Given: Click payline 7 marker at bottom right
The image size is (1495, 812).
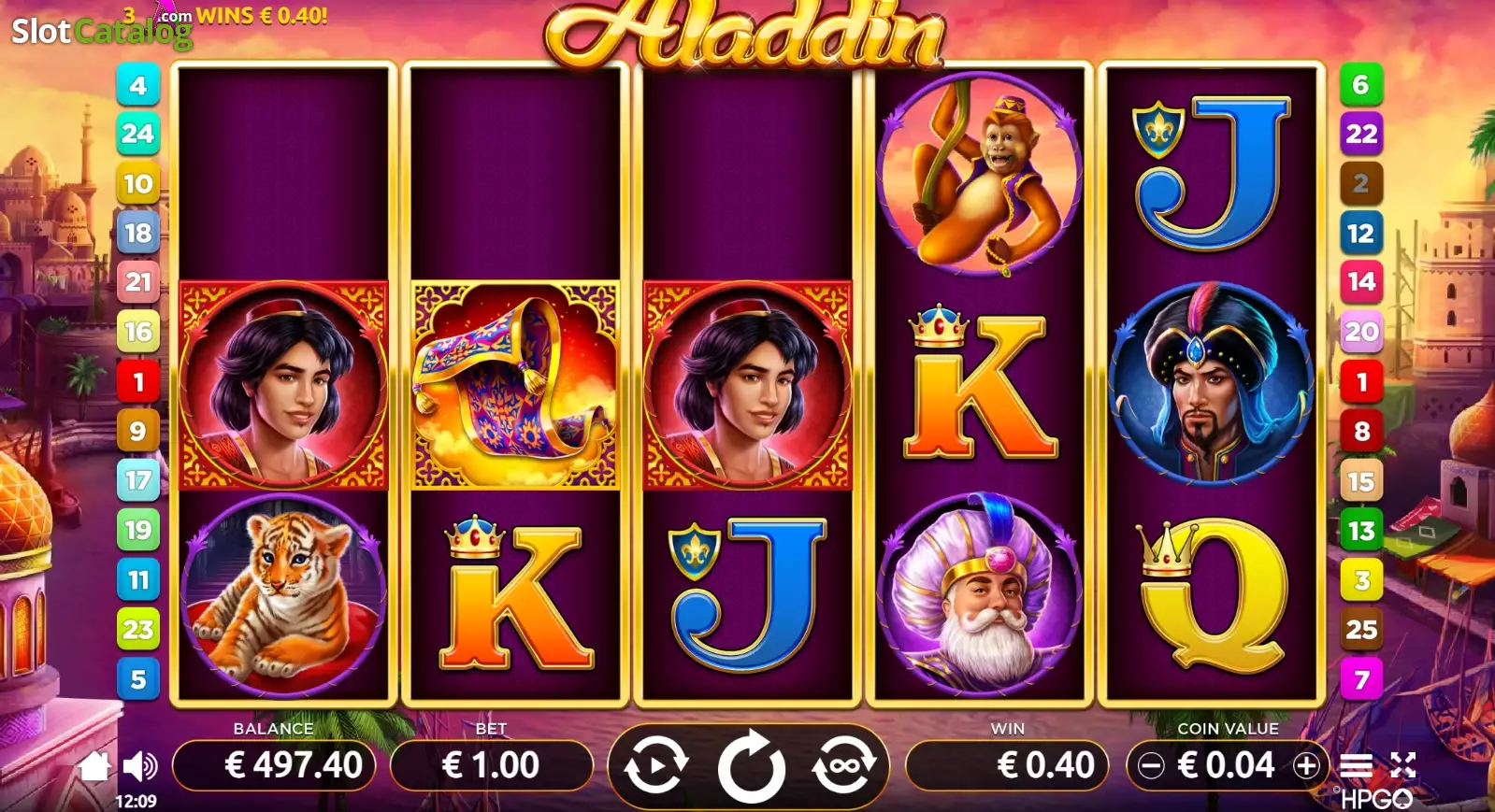Looking at the screenshot, I should pos(1361,679).
